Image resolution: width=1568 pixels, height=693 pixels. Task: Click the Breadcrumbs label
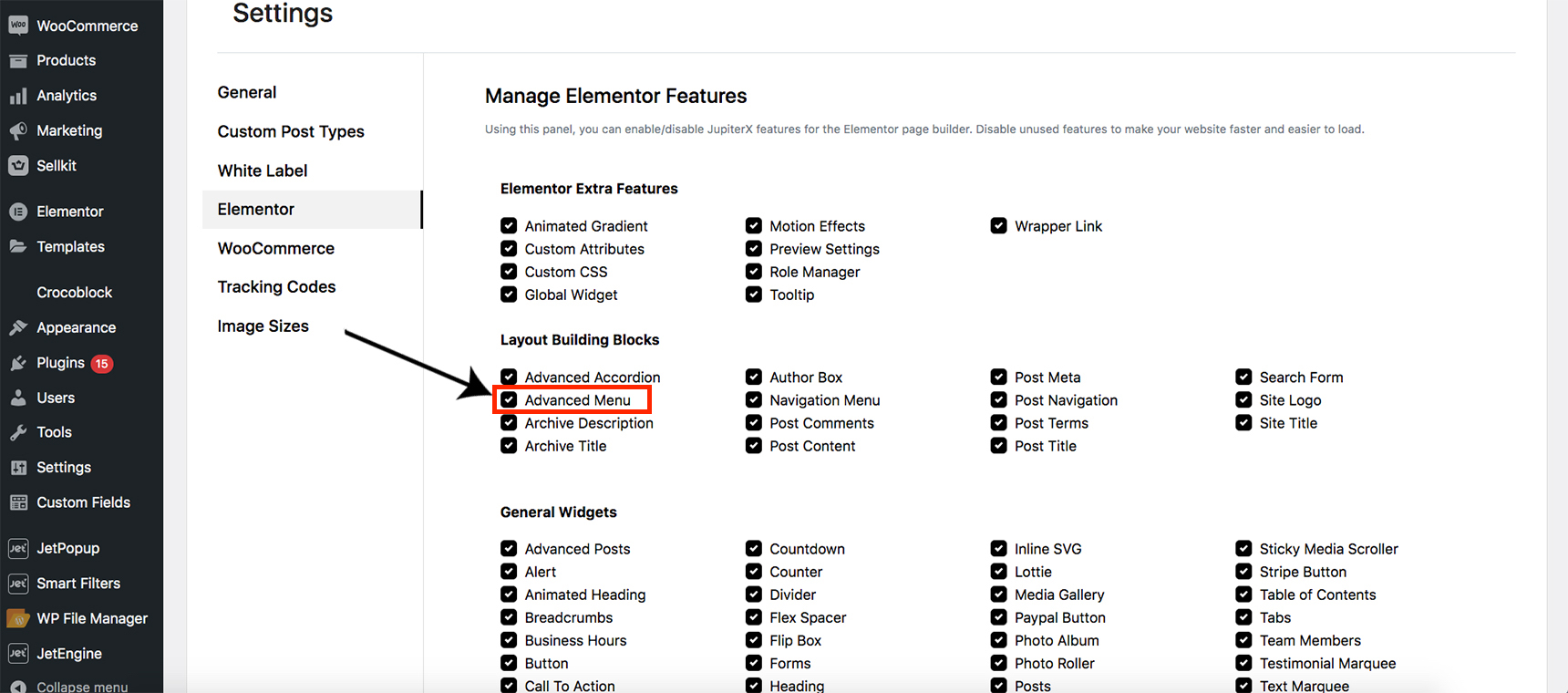(569, 617)
